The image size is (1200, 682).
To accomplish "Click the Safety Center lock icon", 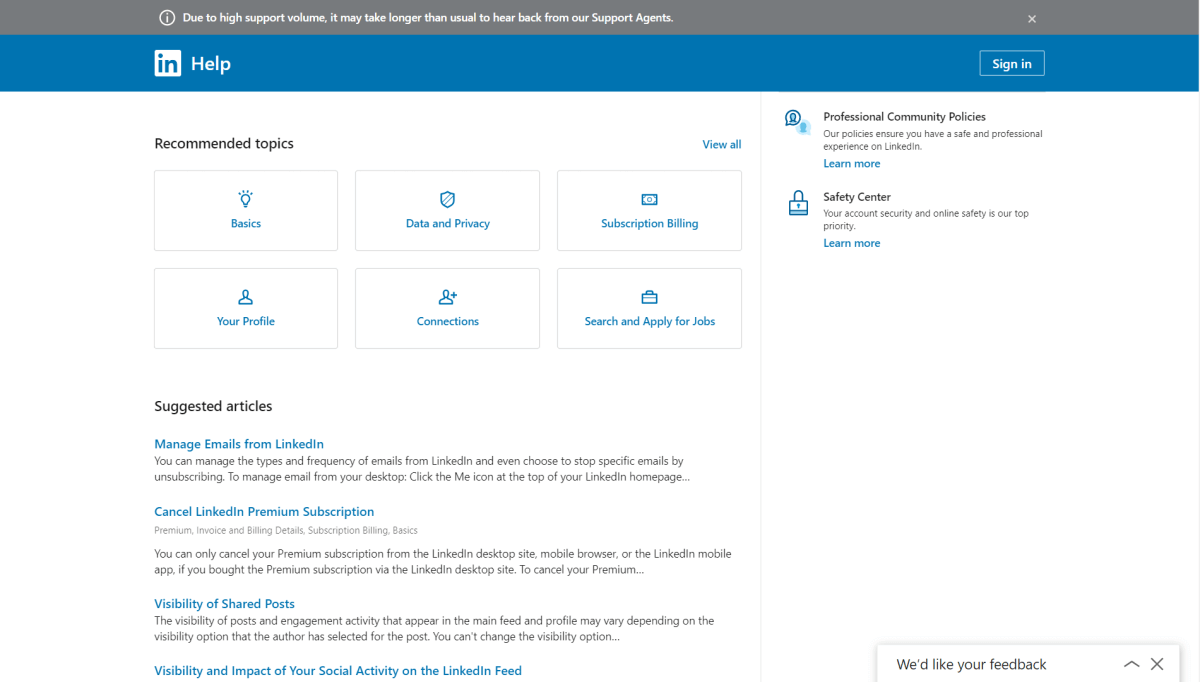I will [x=798, y=203].
